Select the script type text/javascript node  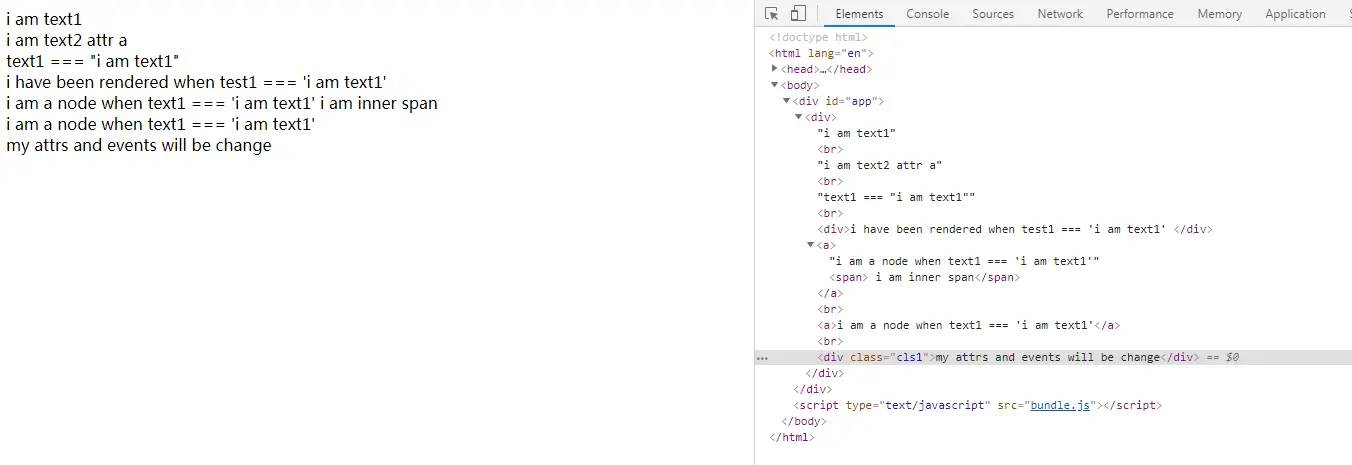[977, 405]
